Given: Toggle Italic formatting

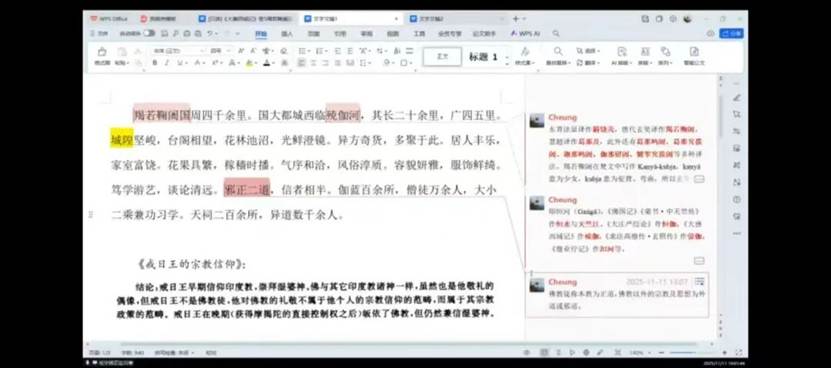Looking at the screenshot, I should 166,63.
